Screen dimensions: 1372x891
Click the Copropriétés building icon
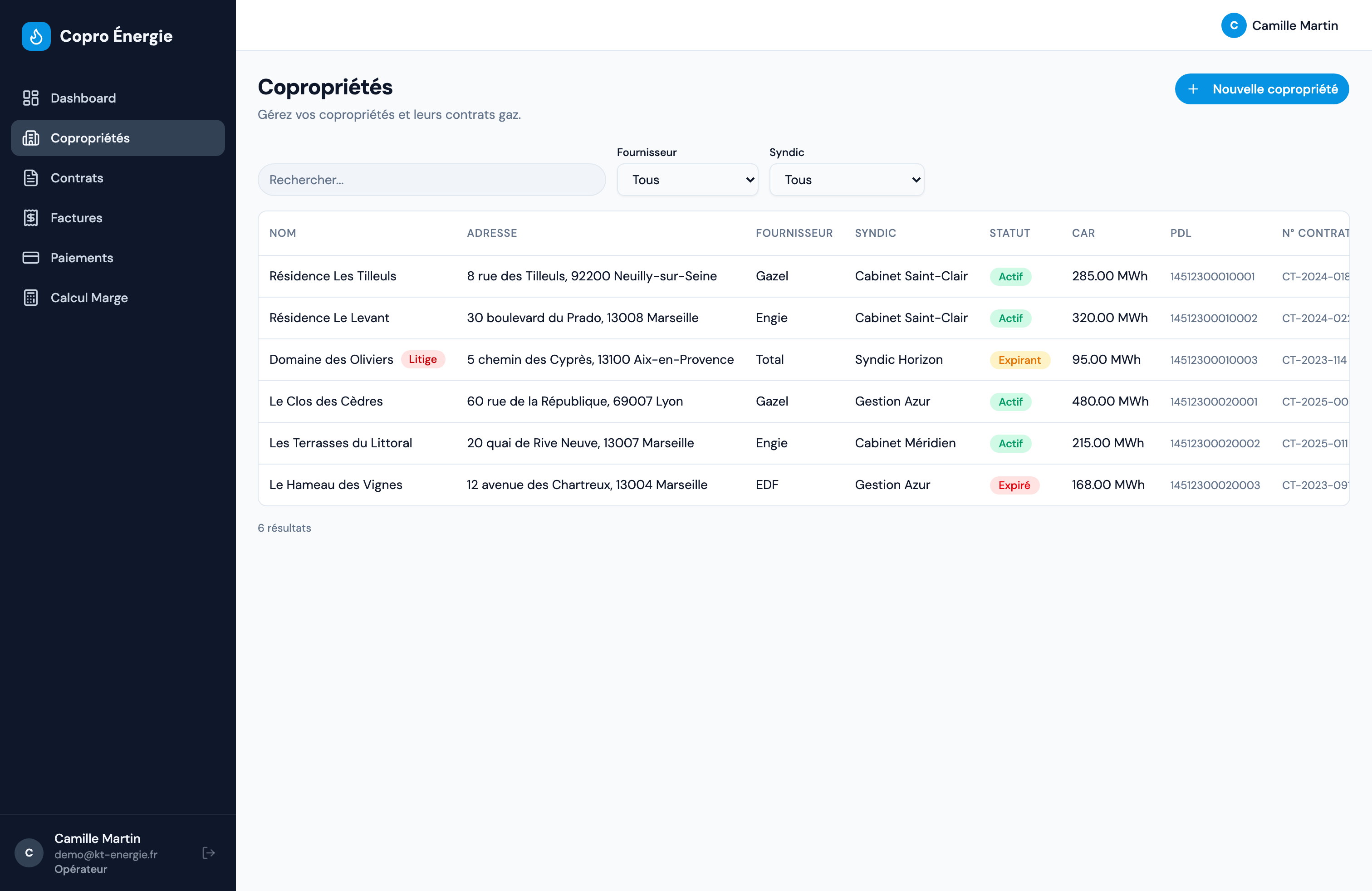(30, 138)
